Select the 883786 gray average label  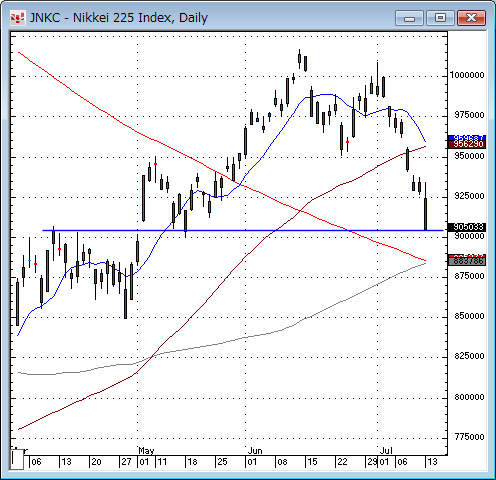[467, 261]
